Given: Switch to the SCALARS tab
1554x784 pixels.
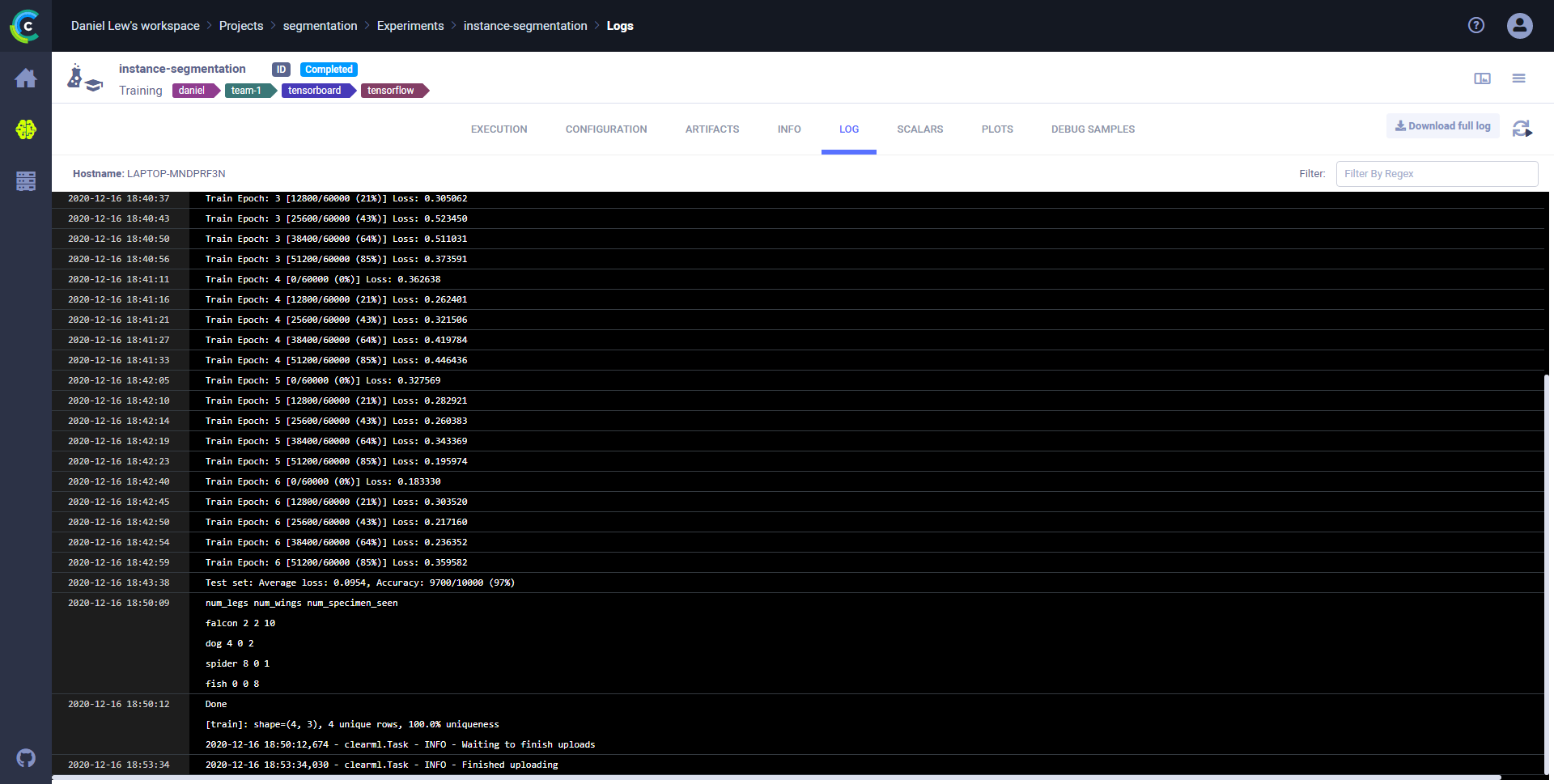Looking at the screenshot, I should coord(919,129).
